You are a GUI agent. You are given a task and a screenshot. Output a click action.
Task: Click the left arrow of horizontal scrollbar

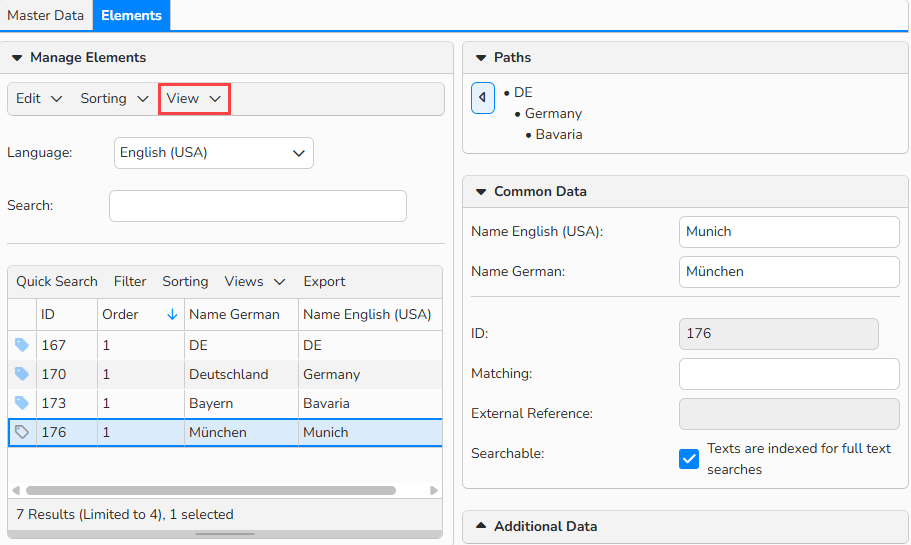(16, 490)
